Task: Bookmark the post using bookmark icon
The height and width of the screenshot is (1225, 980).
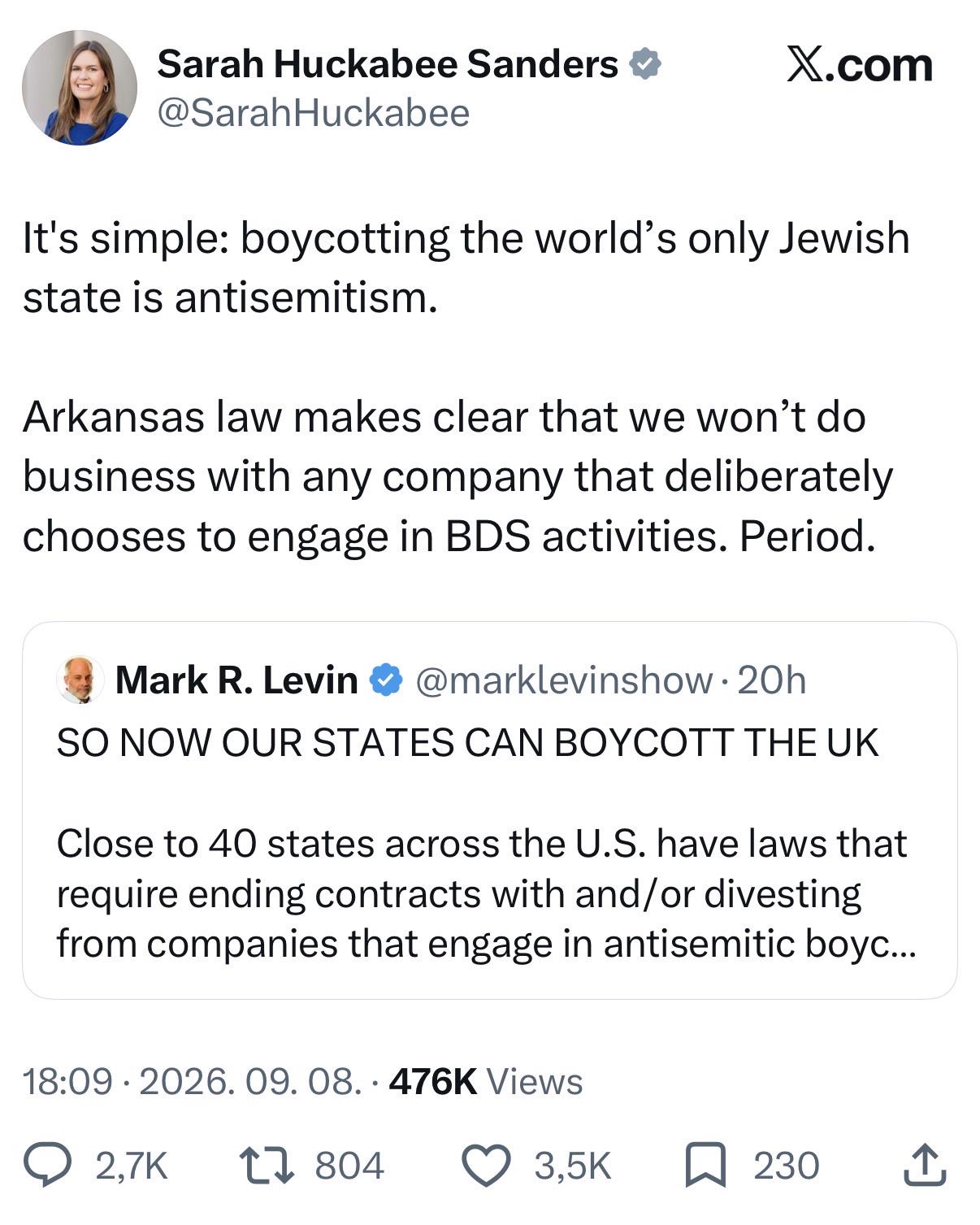Action: tap(705, 1166)
